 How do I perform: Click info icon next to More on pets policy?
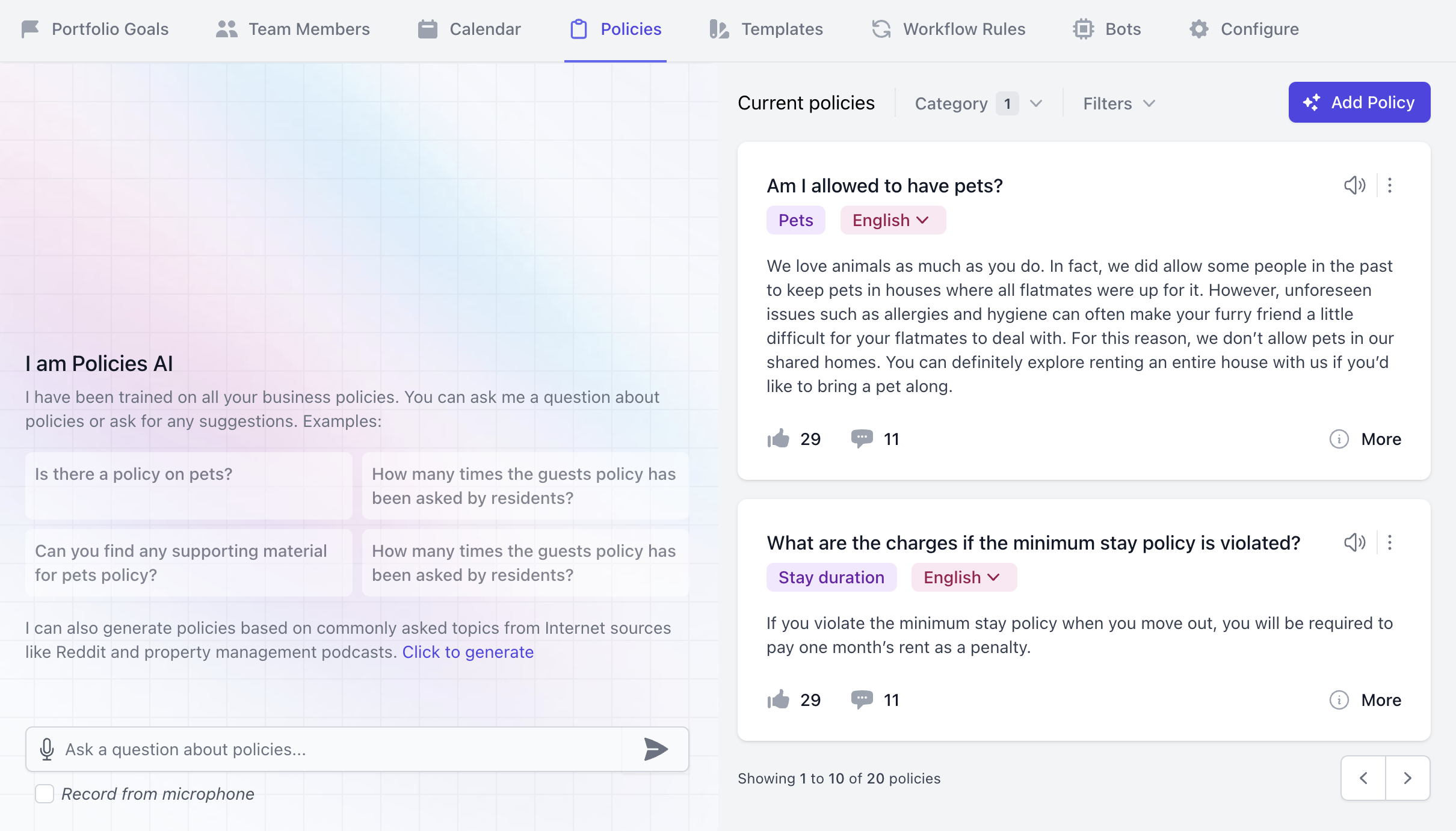pyautogui.click(x=1338, y=438)
